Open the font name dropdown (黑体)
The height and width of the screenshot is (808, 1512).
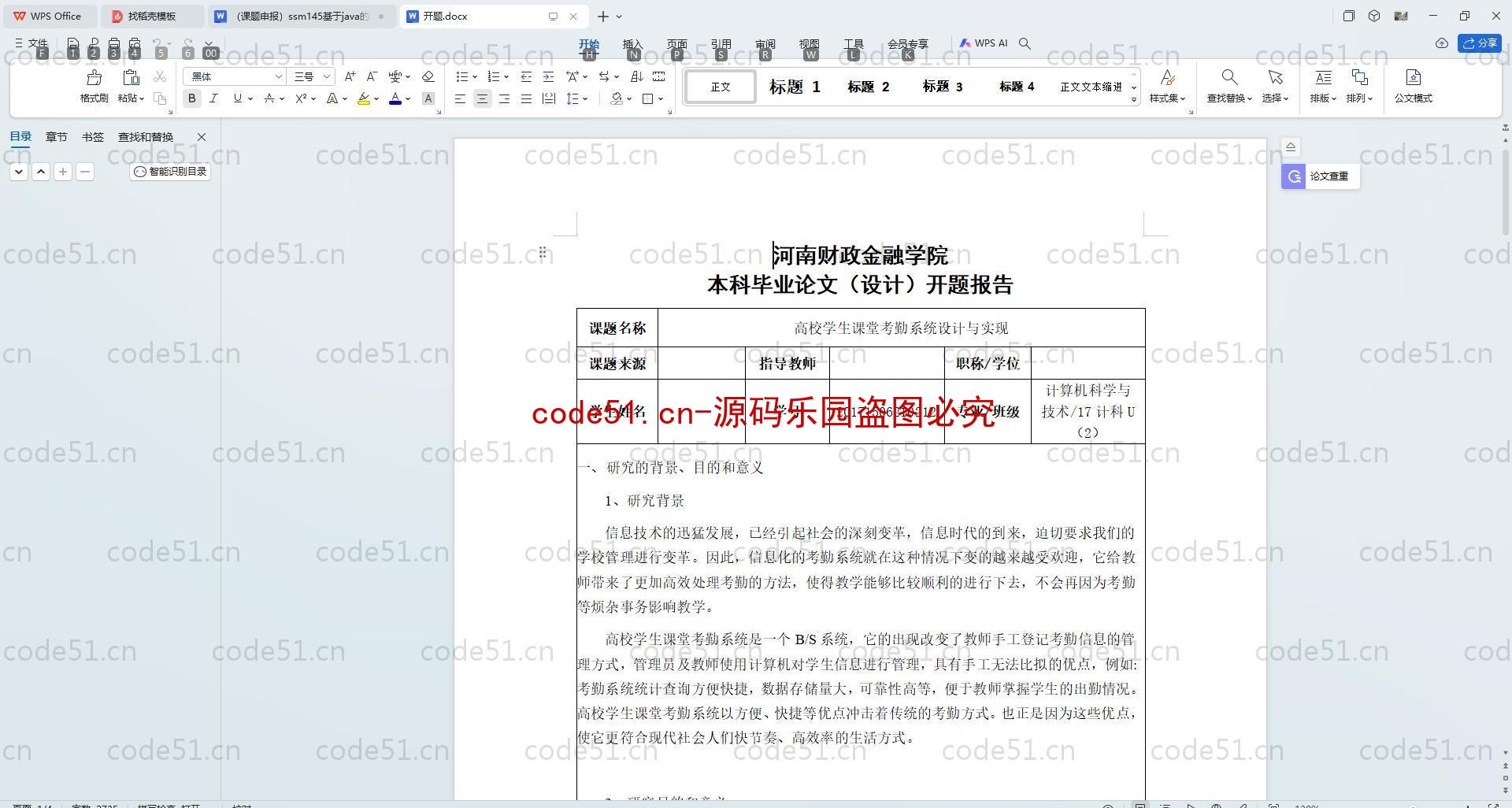pyautogui.click(x=278, y=76)
